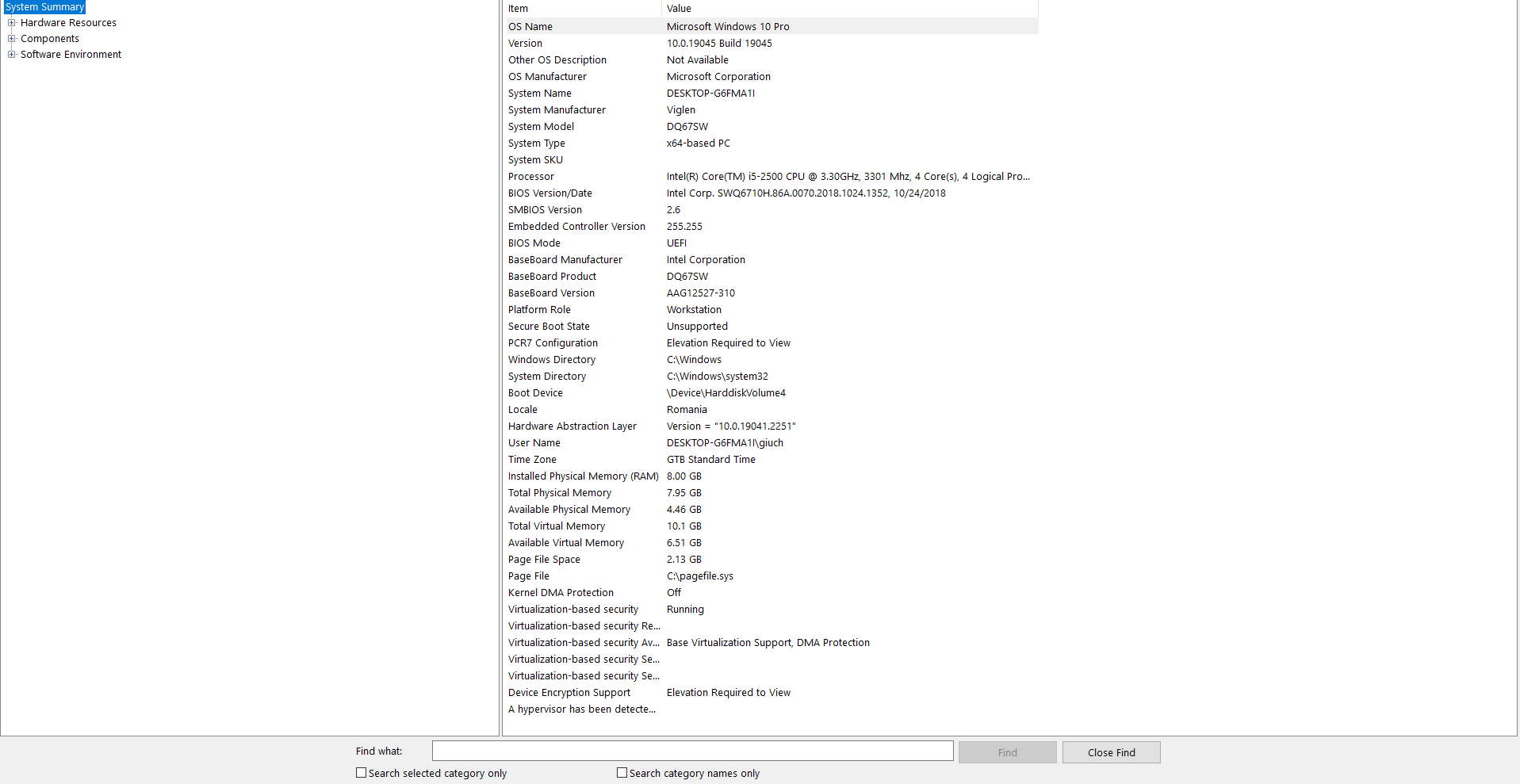
Task: Select the BIOS Mode row
Action: coord(771,243)
